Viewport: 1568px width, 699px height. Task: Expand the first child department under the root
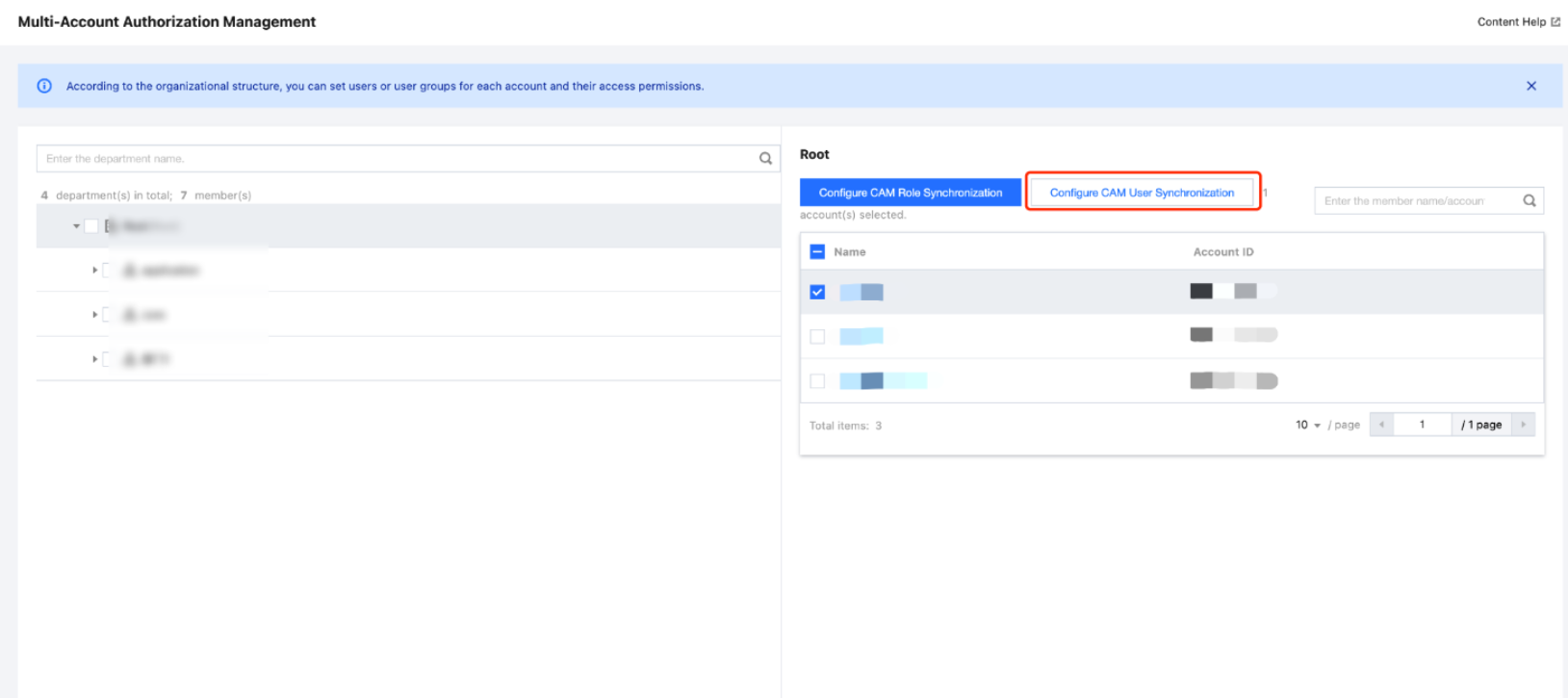[94, 271]
